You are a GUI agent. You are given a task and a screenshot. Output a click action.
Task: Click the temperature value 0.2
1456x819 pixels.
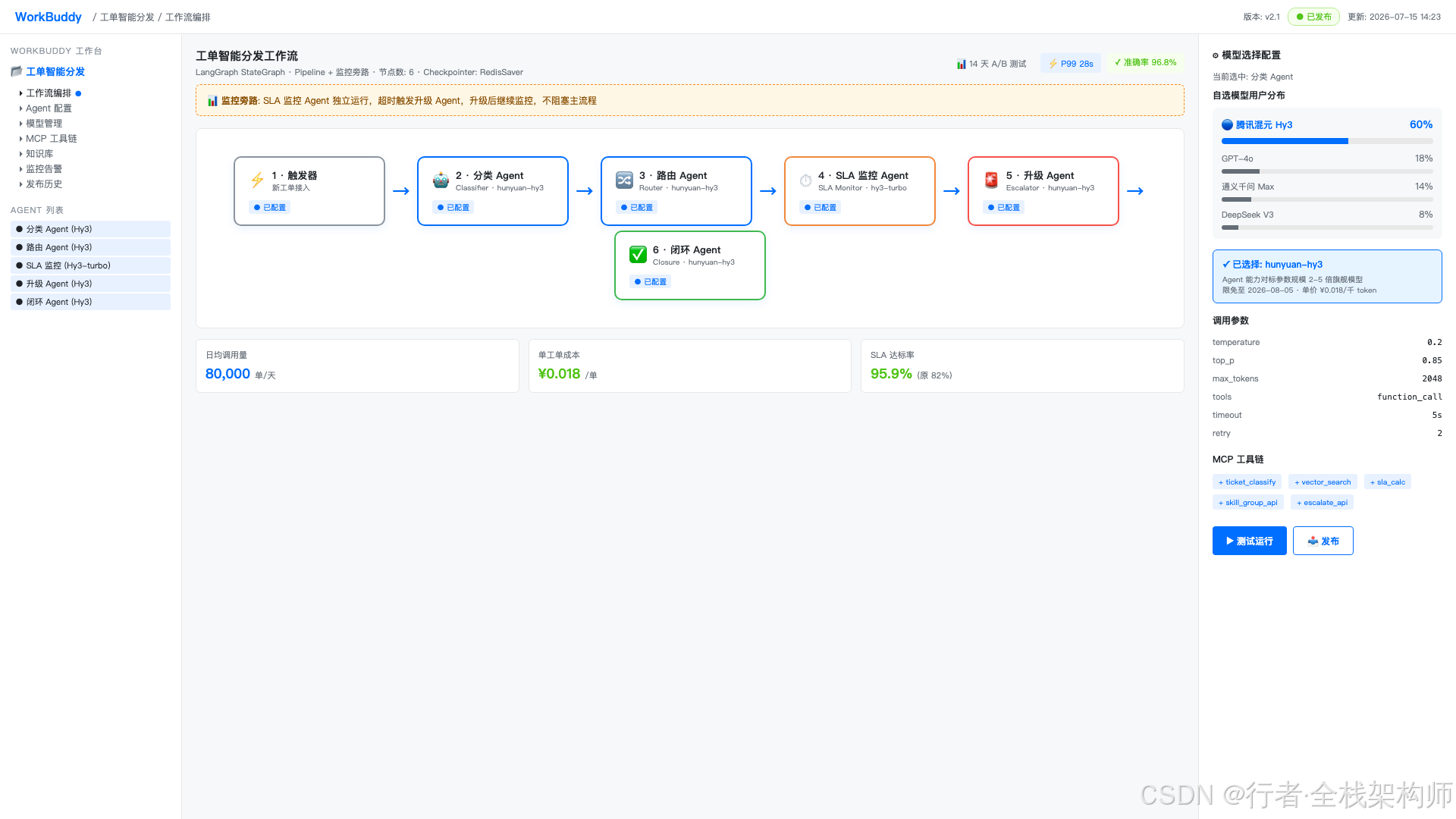pyautogui.click(x=1435, y=343)
